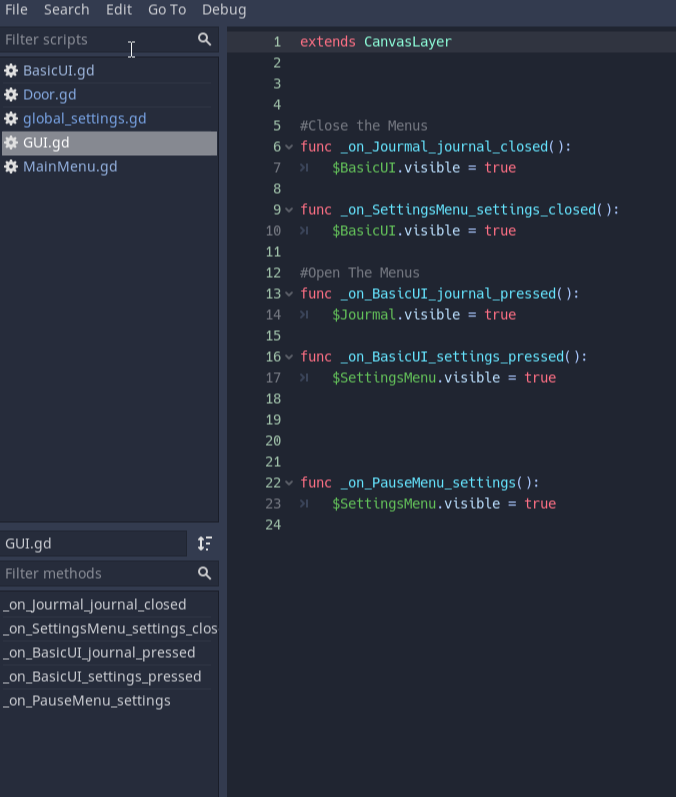Screen dimensions: 676x797
Task: Fold the _on_BasicUI_journal_pressed function on line 13
Action: (290, 294)
